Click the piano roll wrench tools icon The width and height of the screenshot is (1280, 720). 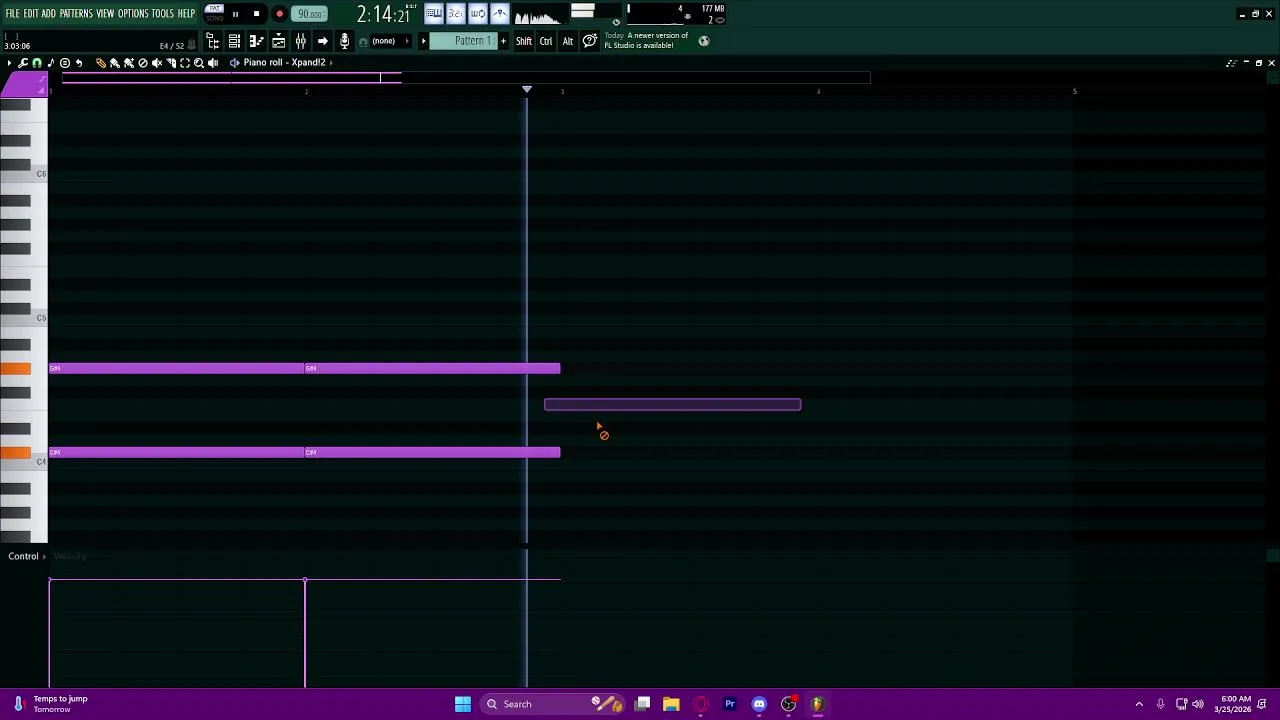pos(23,63)
